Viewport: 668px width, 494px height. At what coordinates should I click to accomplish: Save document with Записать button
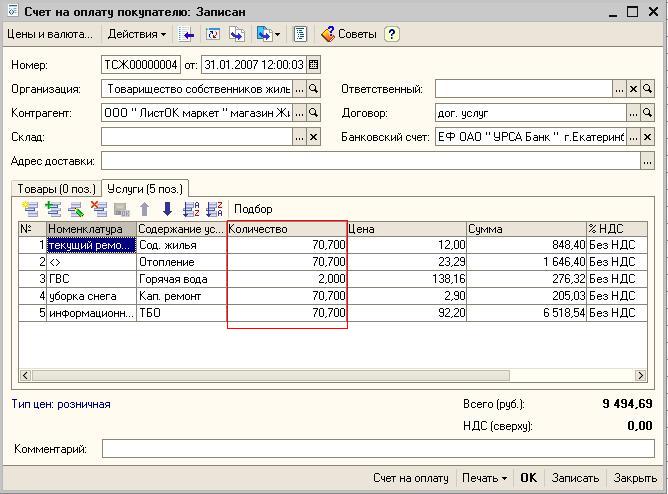[x=575, y=478]
